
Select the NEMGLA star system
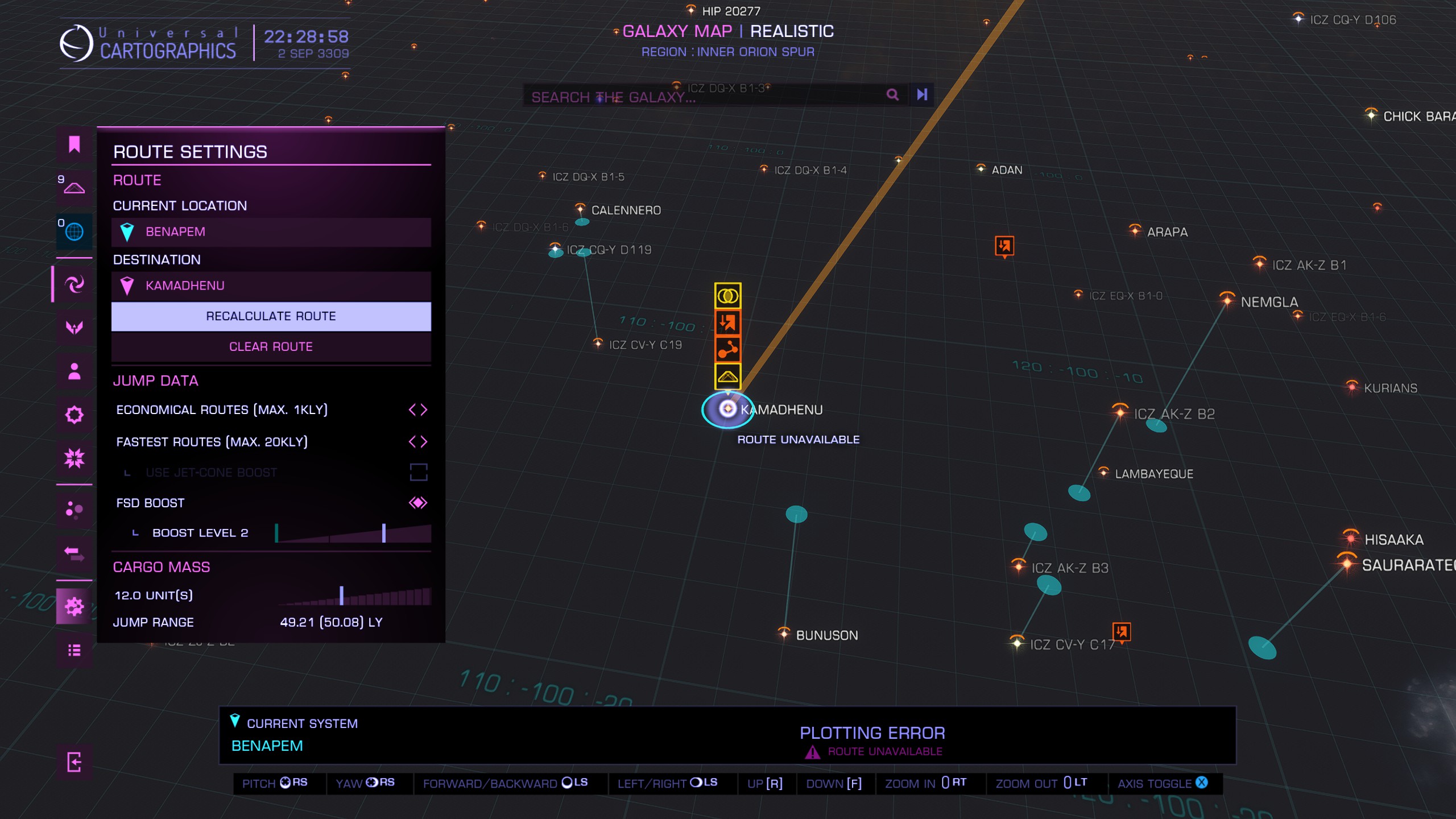(1227, 299)
